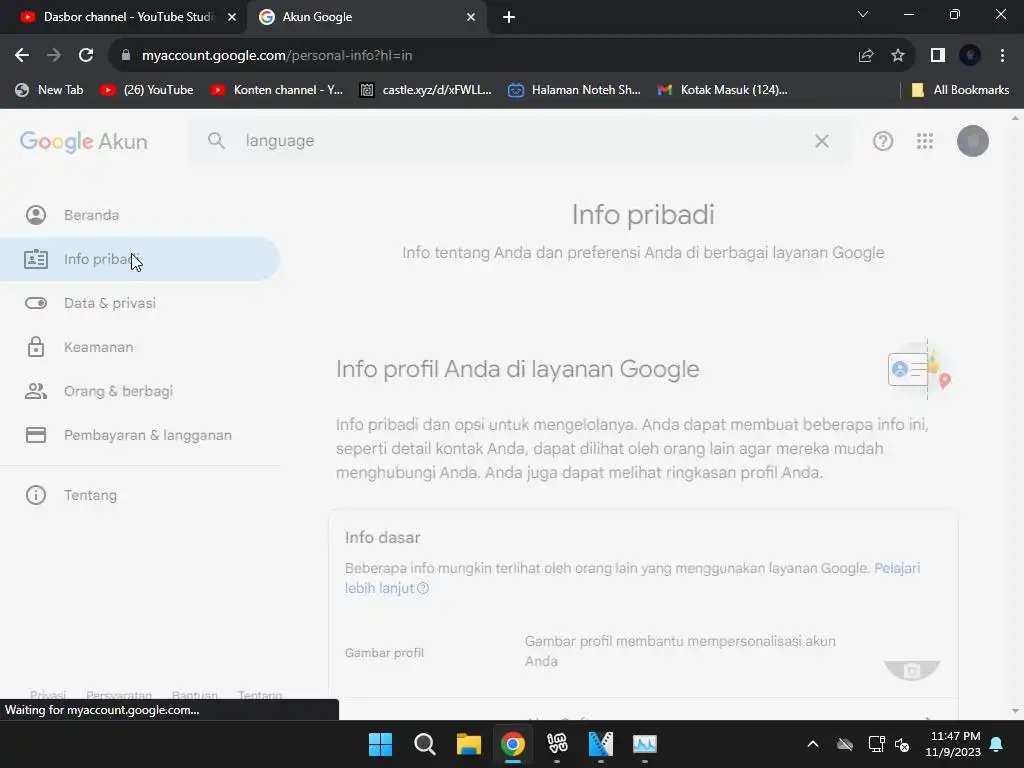
Task: Open the Halaman Noteh bookmark
Action: (575, 90)
